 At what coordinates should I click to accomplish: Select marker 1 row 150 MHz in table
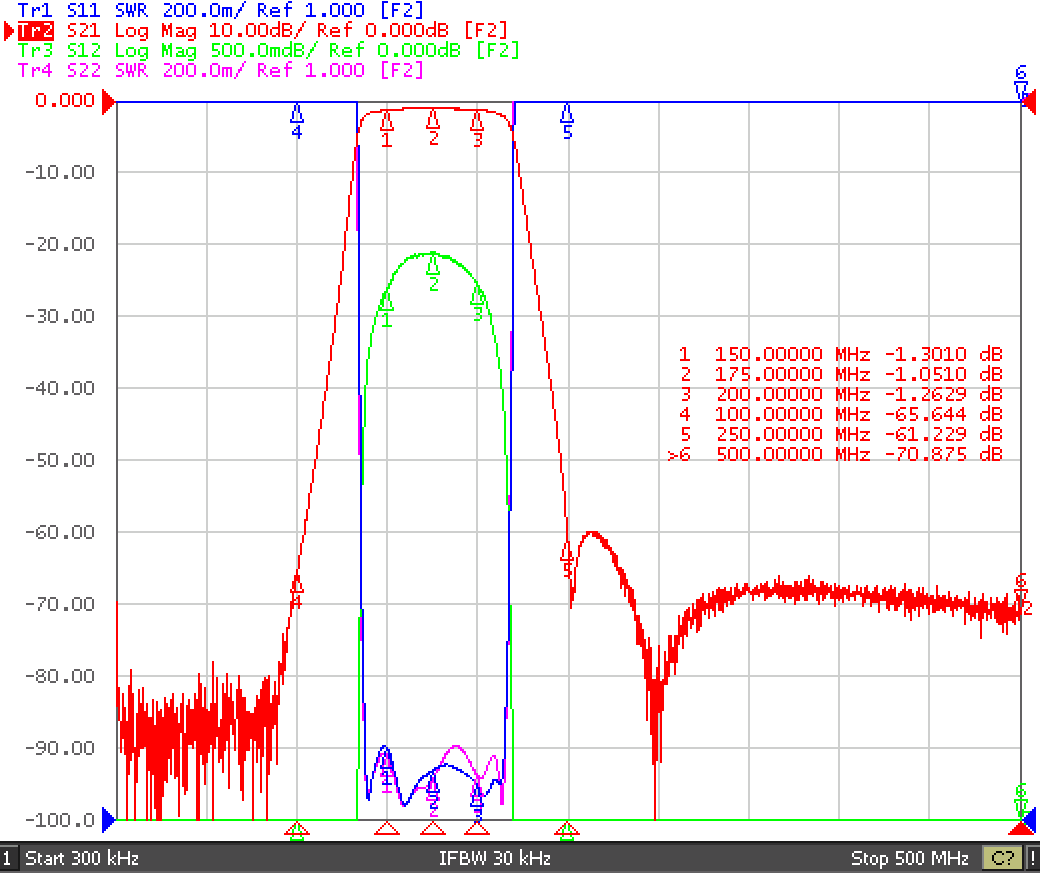click(x=840, y=354)
